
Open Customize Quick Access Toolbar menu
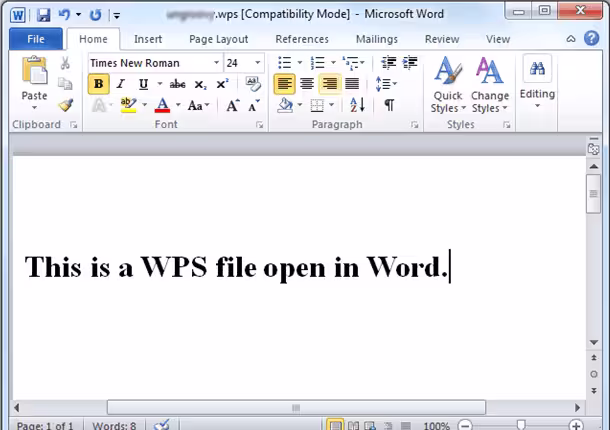(116, 16)
